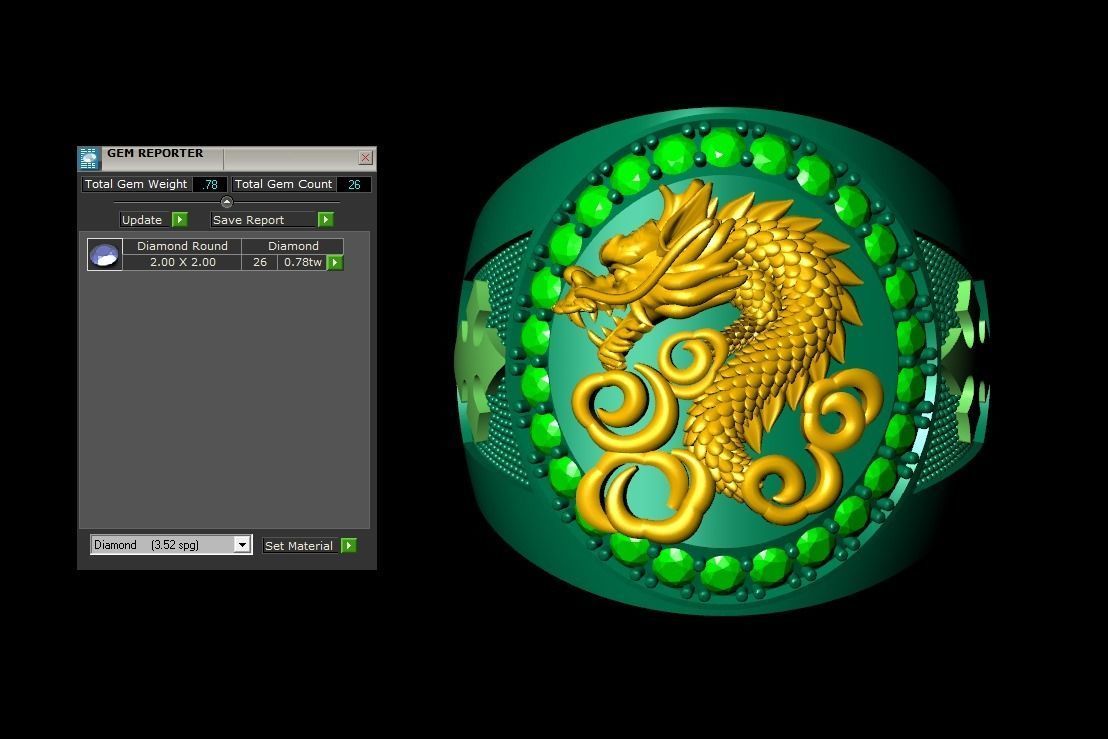Screen dimensions: 1108x739
Task: Click the Save Report button
Action: (264, 220)
